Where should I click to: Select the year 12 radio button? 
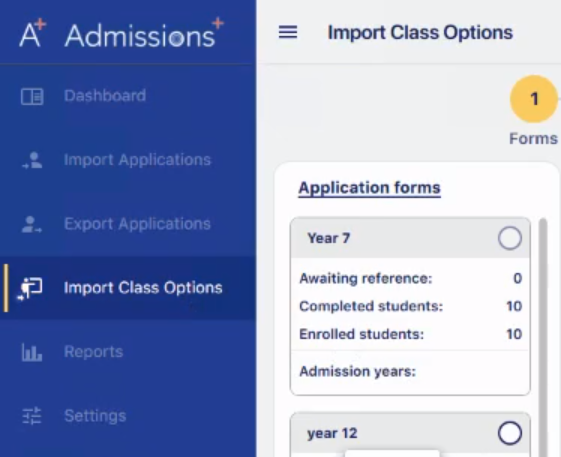[x=509, y=433]
